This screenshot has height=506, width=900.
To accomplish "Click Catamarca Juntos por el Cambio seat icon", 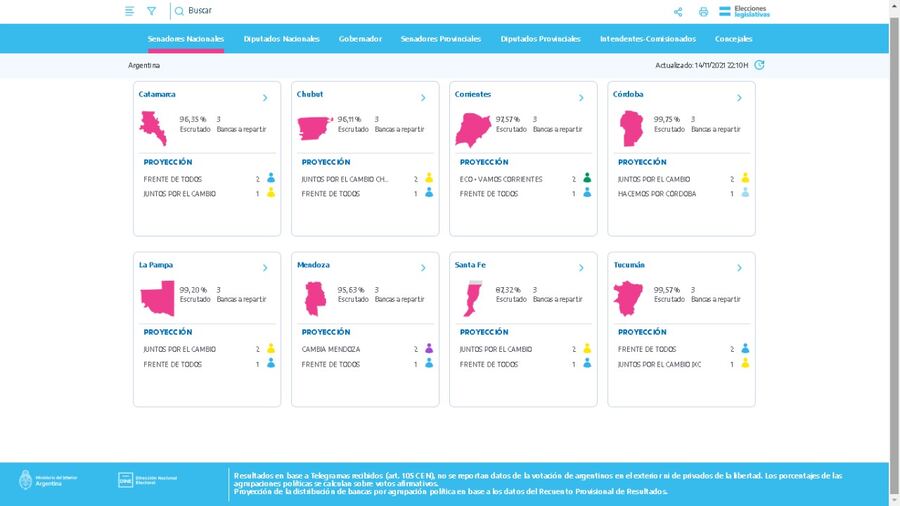I will (271, 193).
